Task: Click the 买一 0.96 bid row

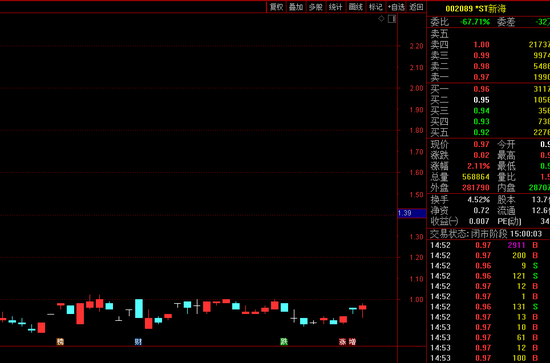Action: click(490, 89)
